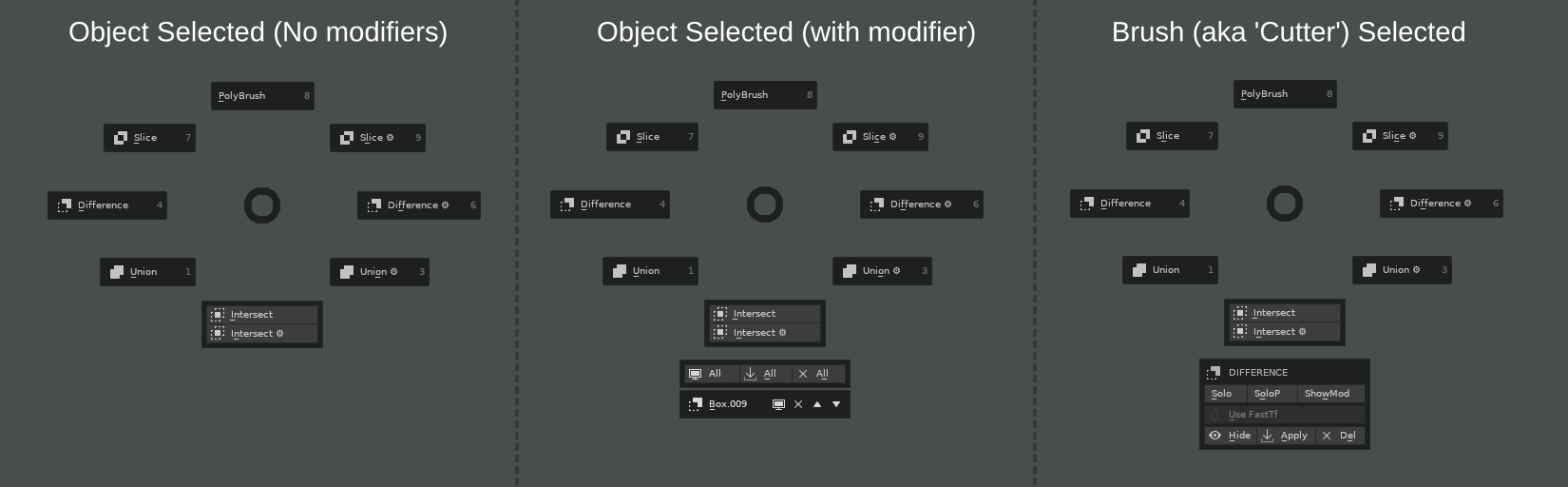1568x487 pixels.
Task: Click the download-arrow icon beside Apply
Action: 1267,436
